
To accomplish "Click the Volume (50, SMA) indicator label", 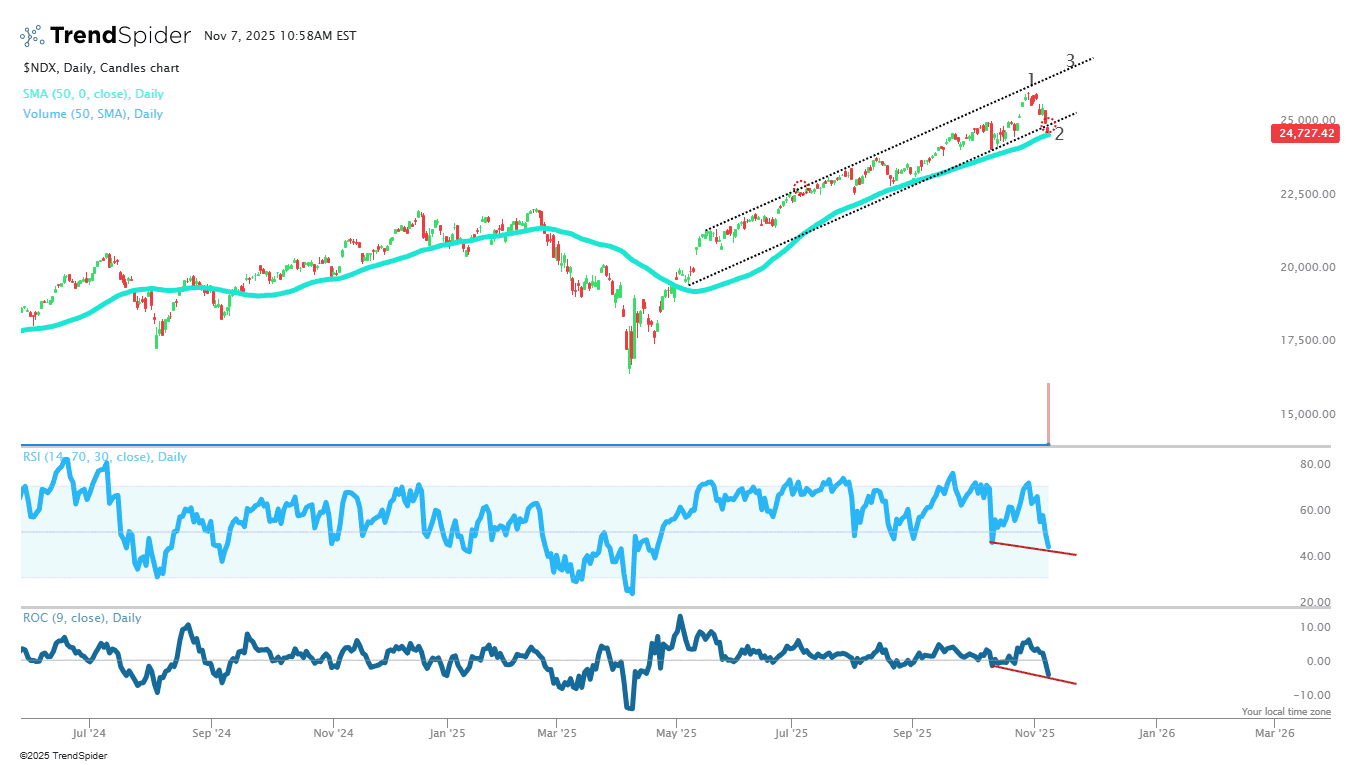I will 93,114.
